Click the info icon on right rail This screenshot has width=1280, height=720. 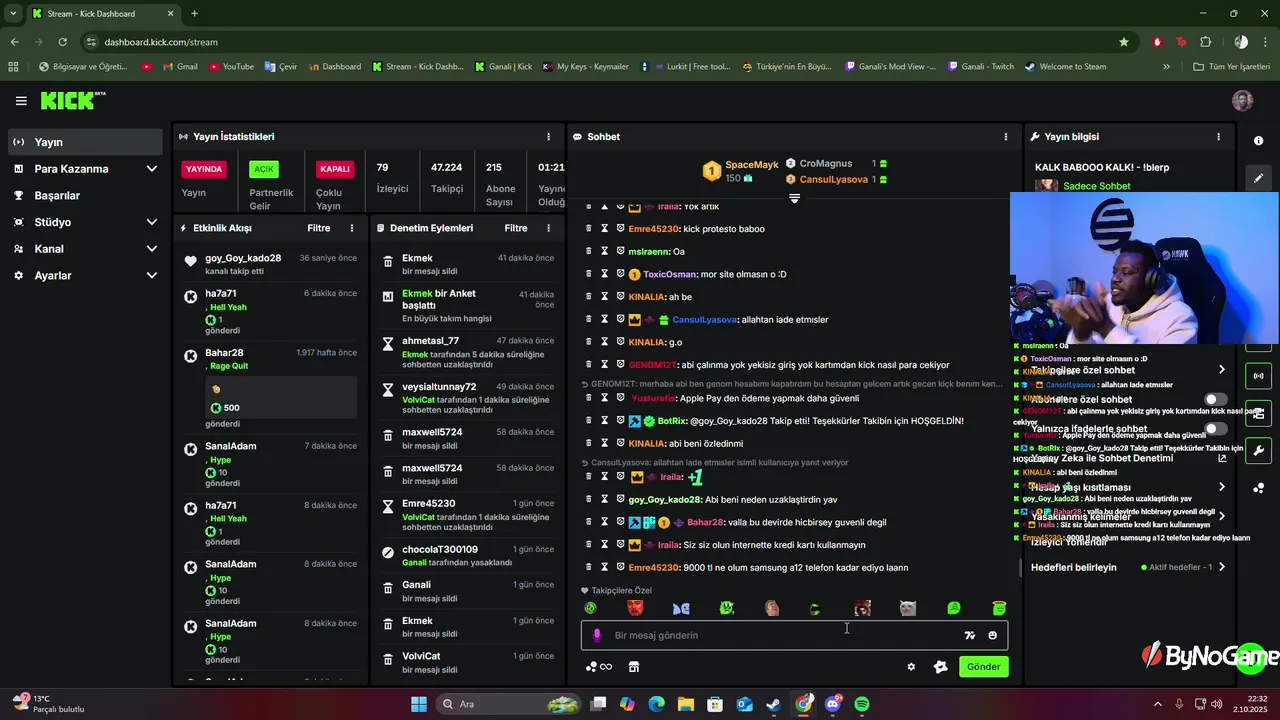[1259, 141]
